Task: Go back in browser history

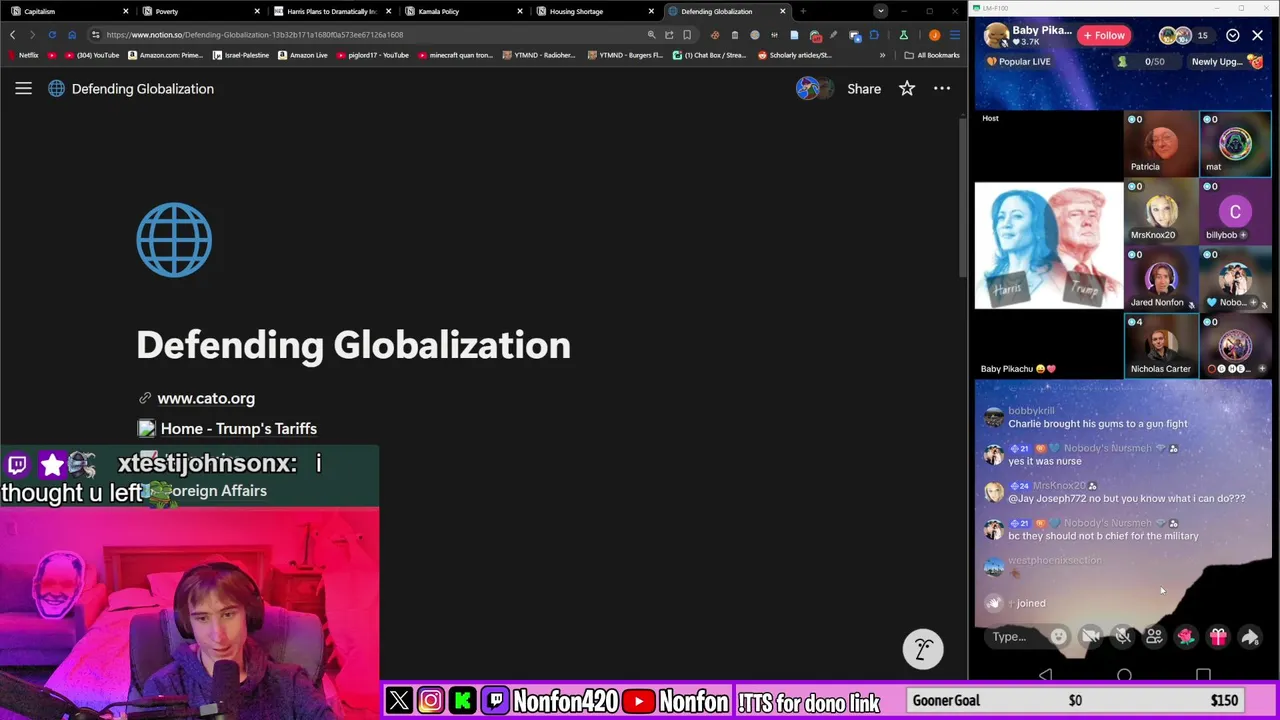Action: point(12,34)
